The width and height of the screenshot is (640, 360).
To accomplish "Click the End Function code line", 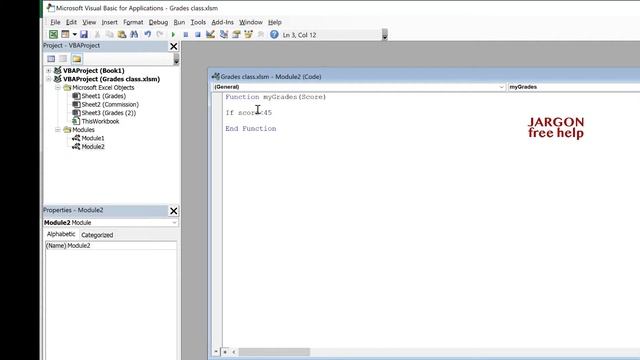I will (251, 129).
